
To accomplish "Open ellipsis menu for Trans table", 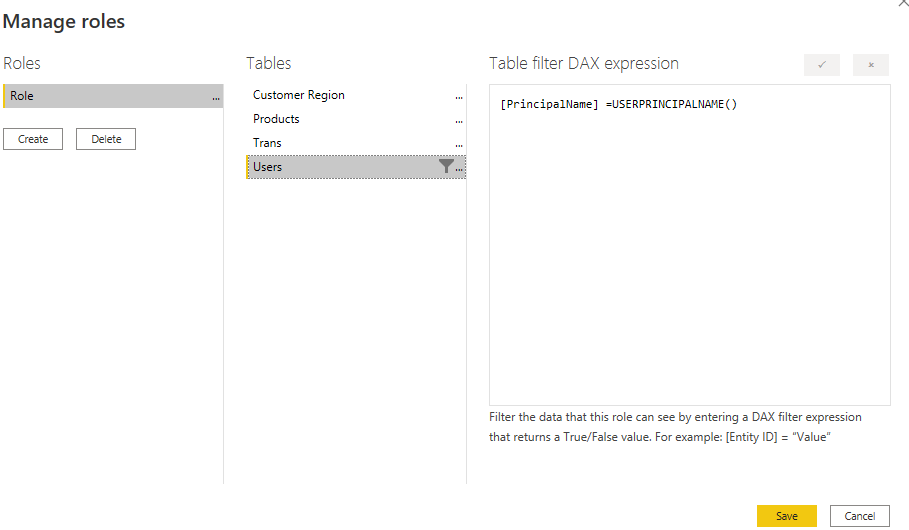I will [459, 145].
